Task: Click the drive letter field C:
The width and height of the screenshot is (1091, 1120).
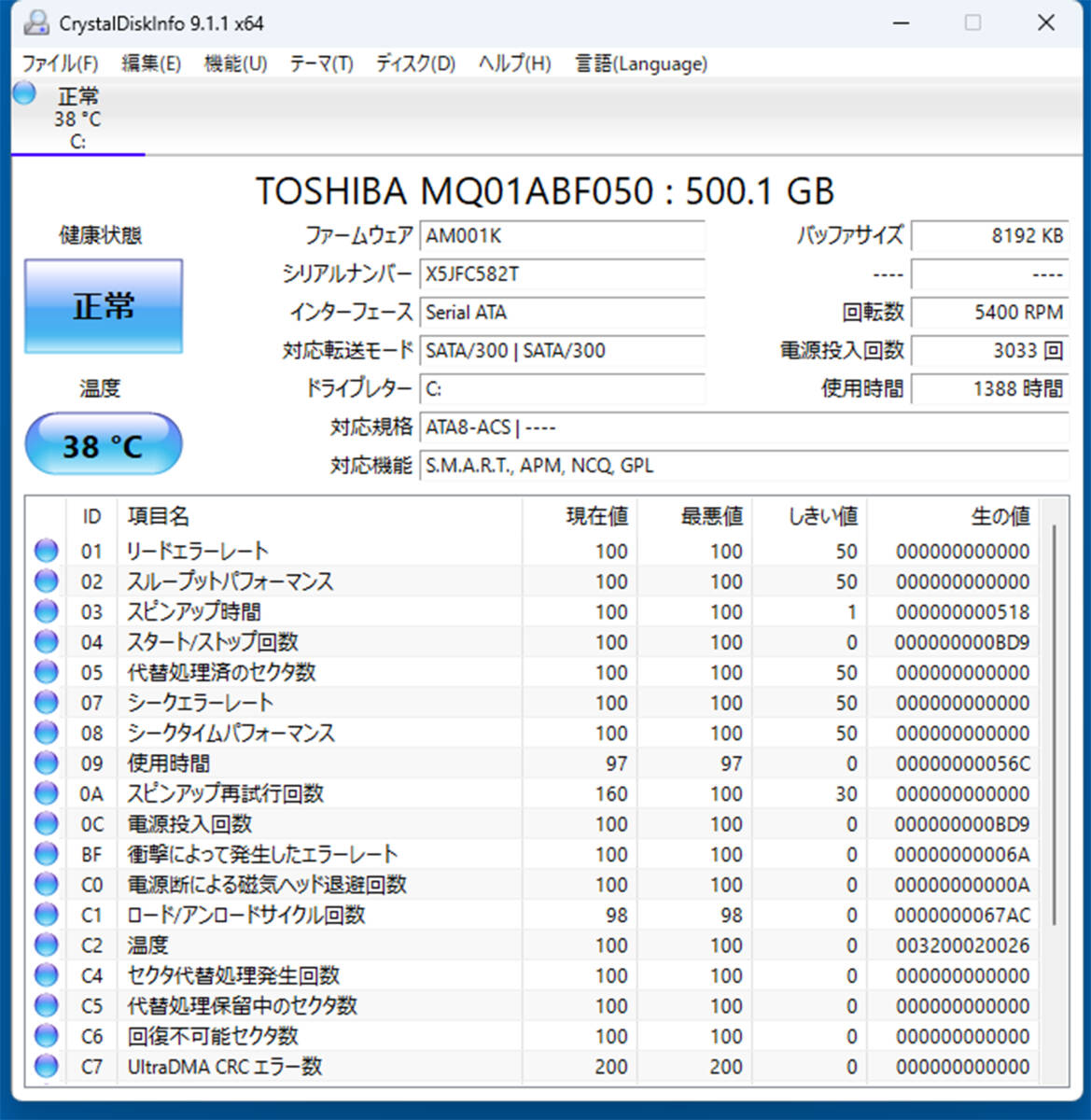Action: [x=562, y=389]
